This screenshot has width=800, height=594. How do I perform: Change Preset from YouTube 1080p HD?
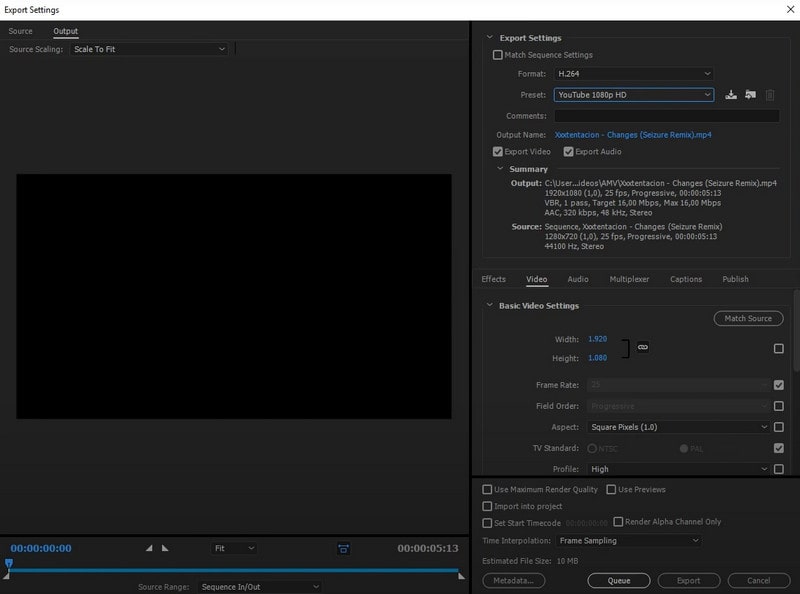(x=631, y=96)
